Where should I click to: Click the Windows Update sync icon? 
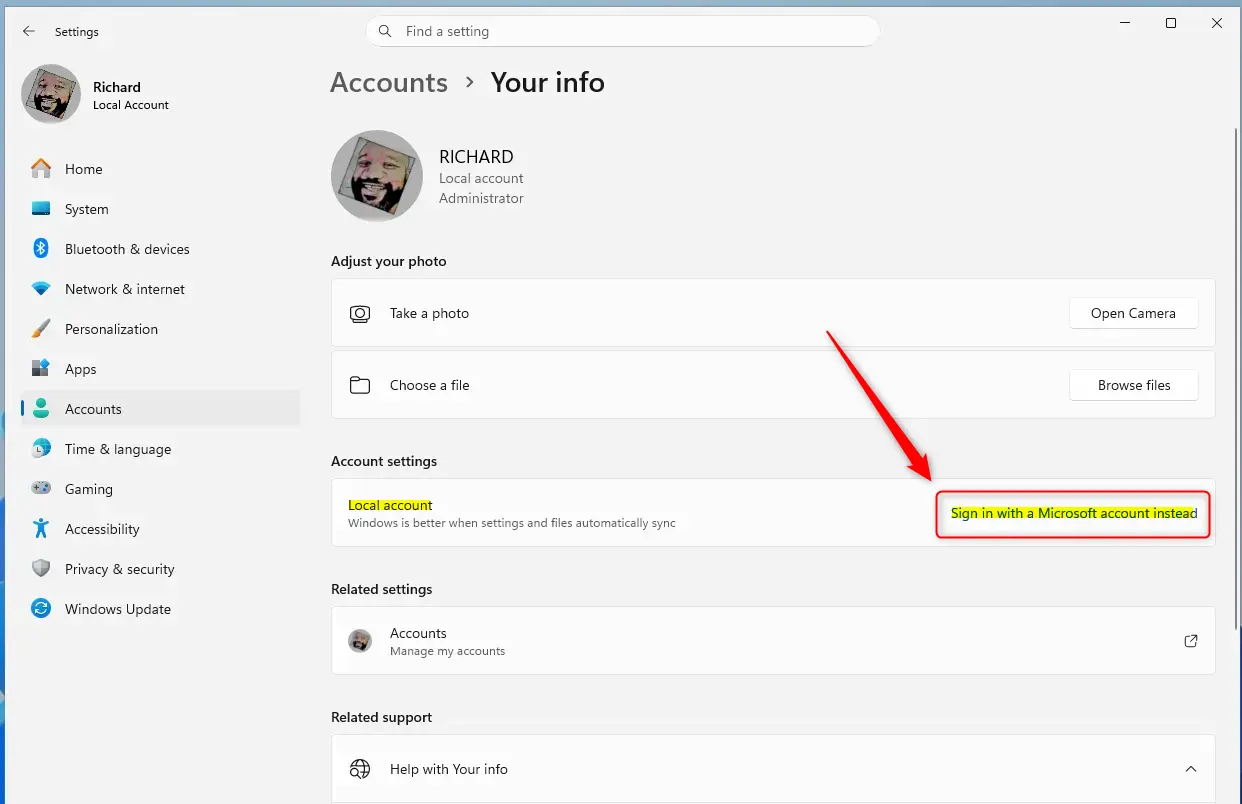(x=41, y=608)
